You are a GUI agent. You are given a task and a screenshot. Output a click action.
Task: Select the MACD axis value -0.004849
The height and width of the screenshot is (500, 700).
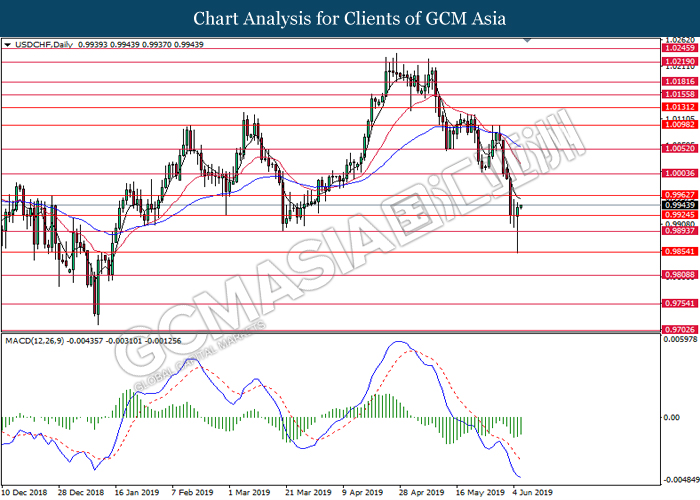pyautogui.click(x=681, y=480)
